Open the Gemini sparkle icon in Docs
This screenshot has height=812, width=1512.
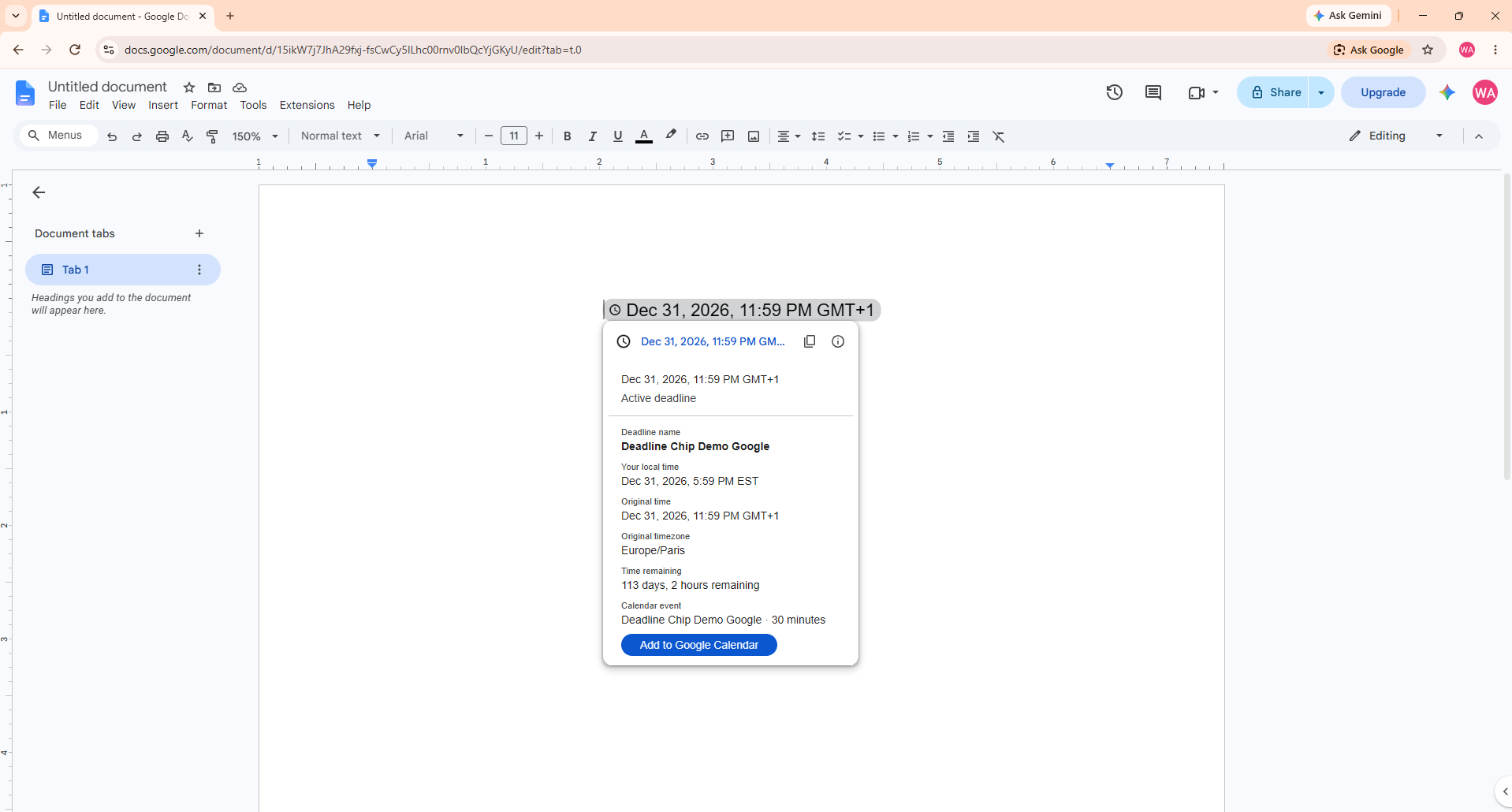click(x=1447, y=92)
